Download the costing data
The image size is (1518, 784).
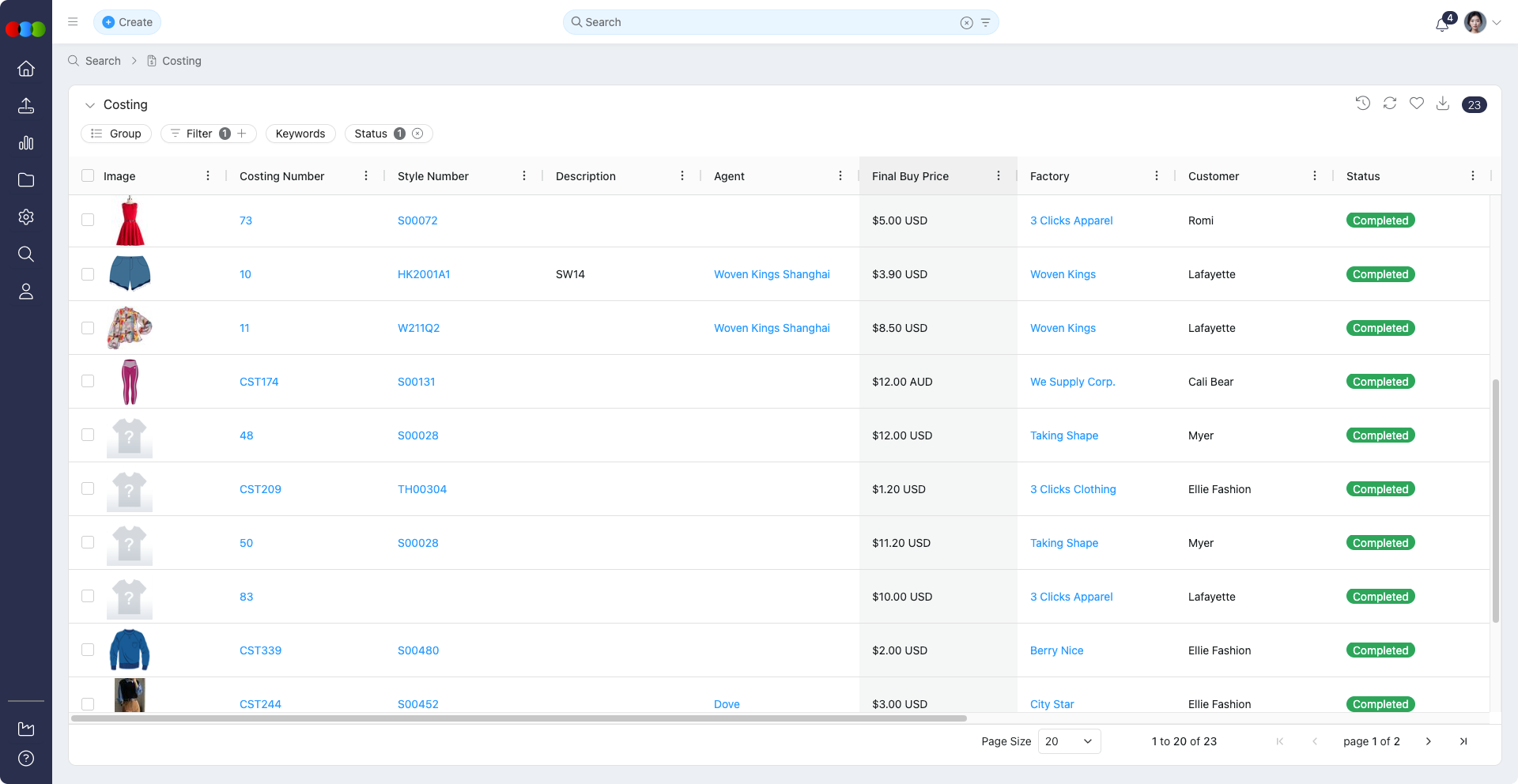1442,104
